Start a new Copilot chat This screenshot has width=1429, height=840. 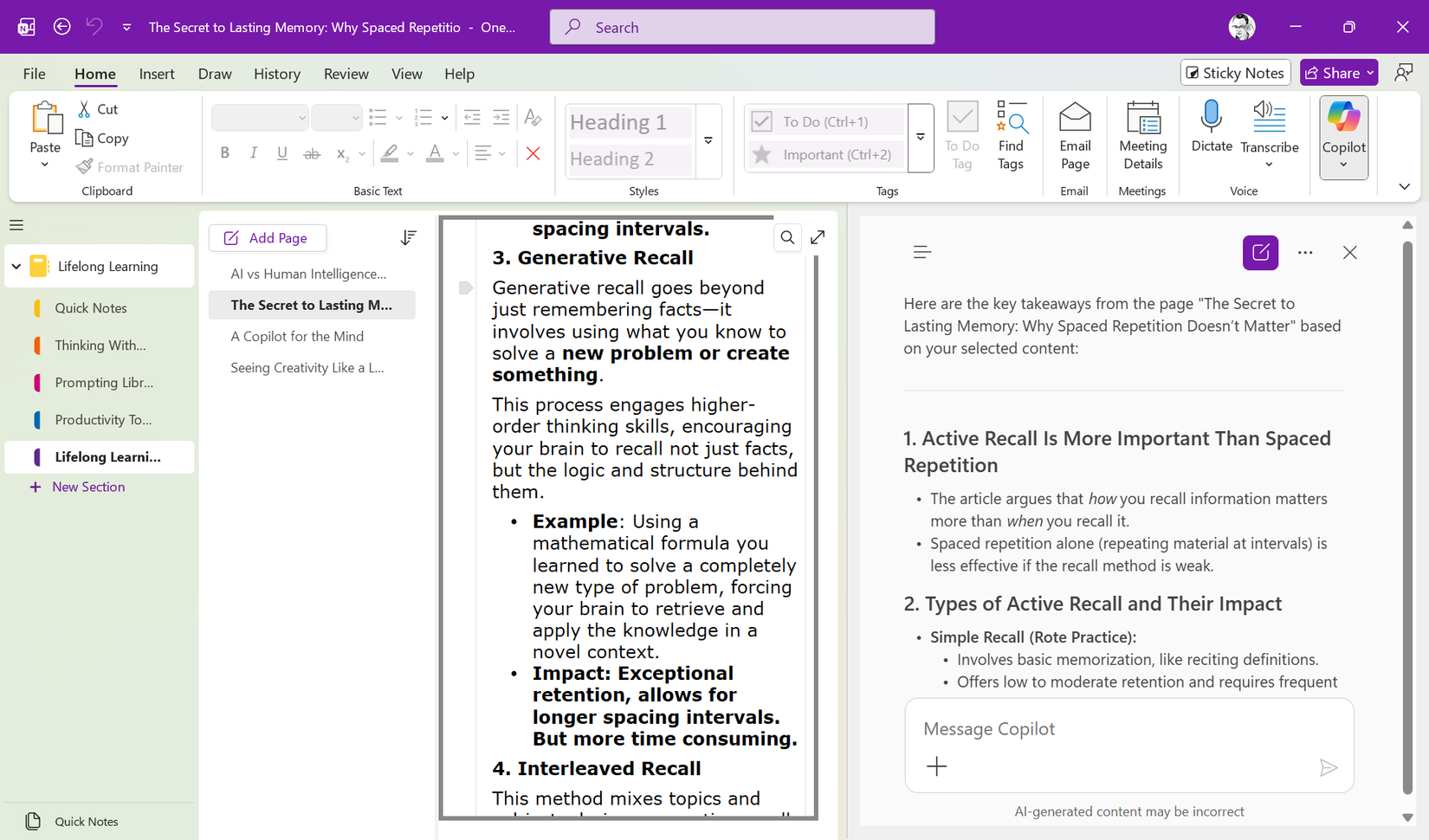[x=1260, y=252]
